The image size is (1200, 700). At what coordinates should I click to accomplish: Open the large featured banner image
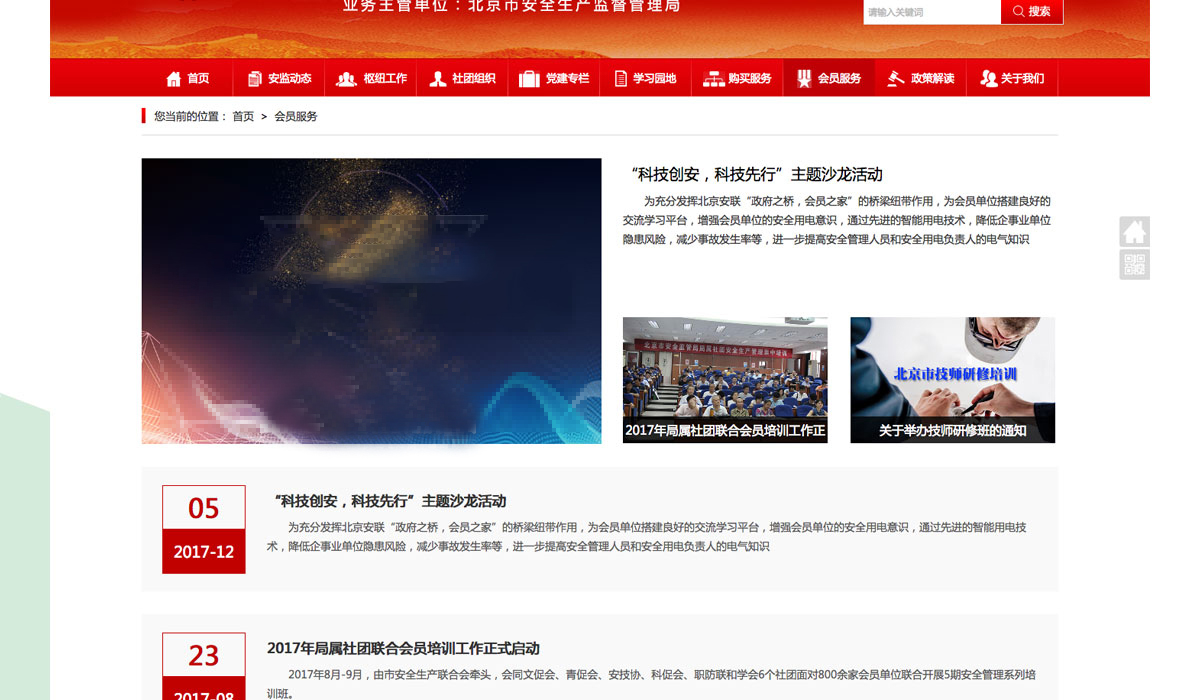tap(371, 301)
